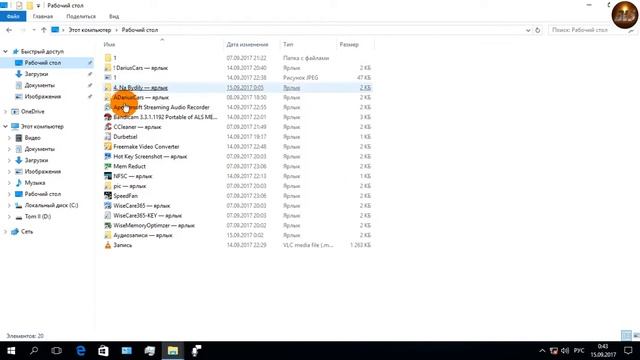
Task: Open recent locations dropdown beside forward arrow
Action: 33,30
